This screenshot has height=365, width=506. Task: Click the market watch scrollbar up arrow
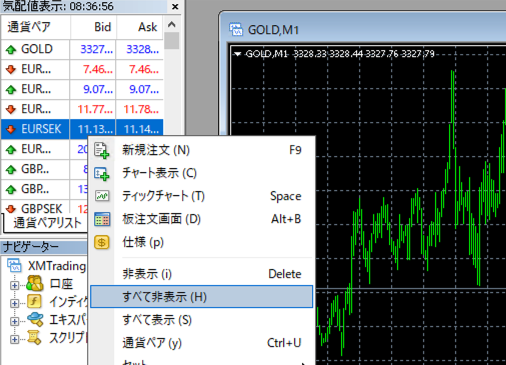(x=172, y=24)
